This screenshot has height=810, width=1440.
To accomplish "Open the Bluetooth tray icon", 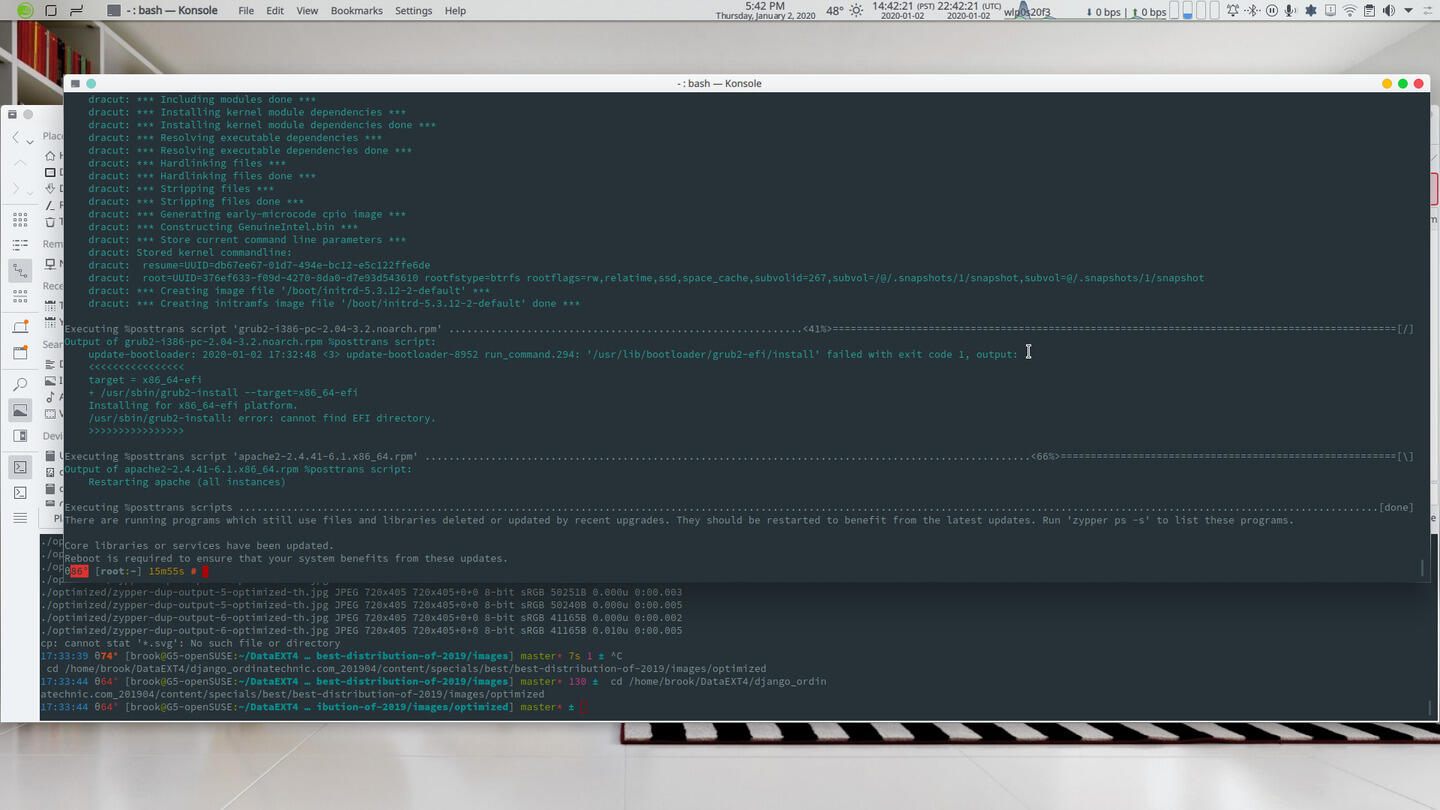I will coord(1252,11).
